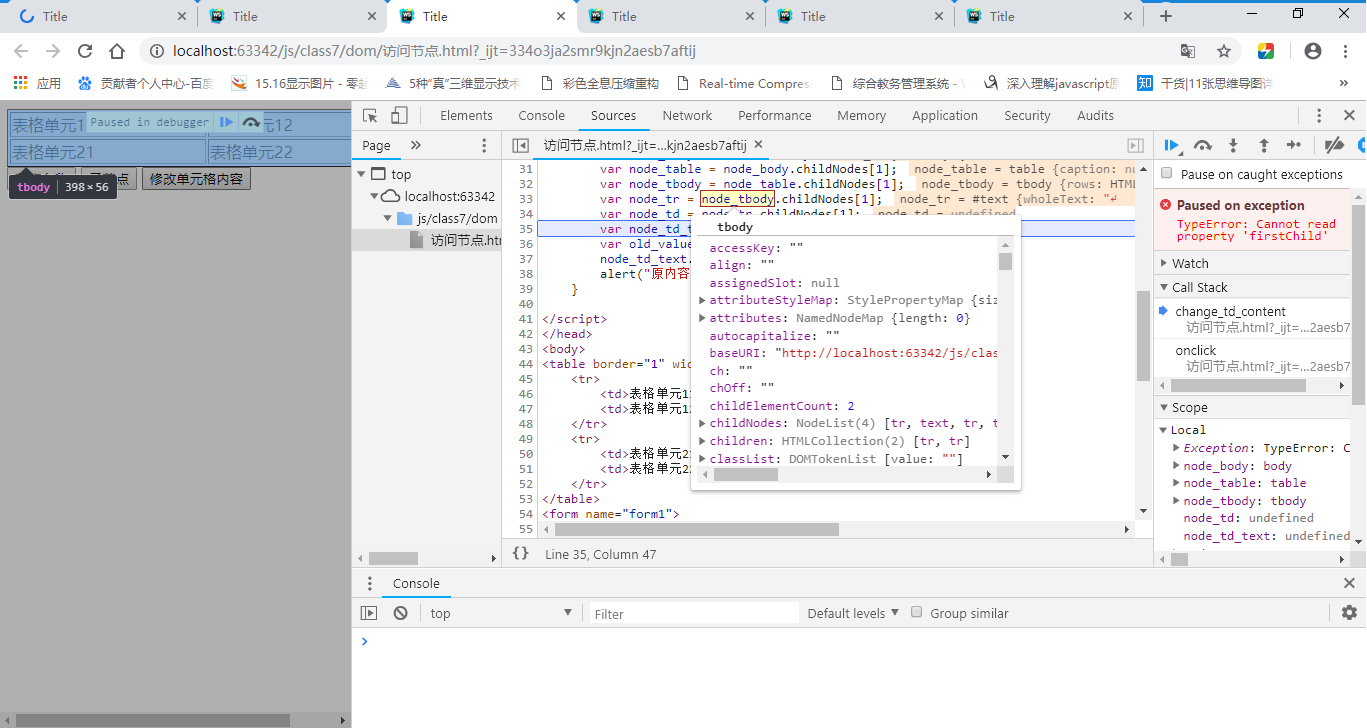Reload the page in Chrome
The width and height of the screenshot is (1367, 728).
coord(85,51)
